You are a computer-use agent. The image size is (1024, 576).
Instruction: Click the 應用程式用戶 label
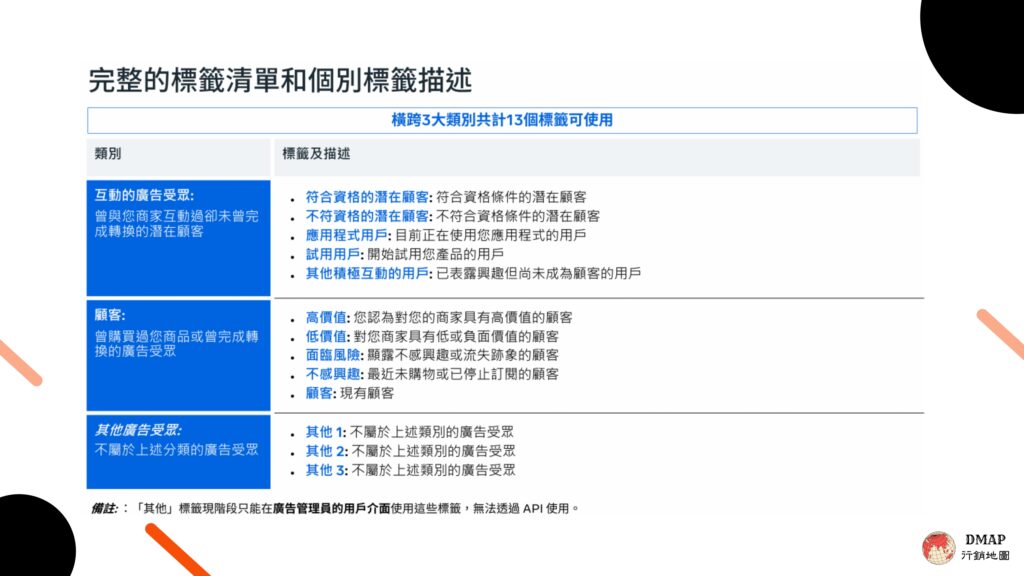[x=348, y=235]
